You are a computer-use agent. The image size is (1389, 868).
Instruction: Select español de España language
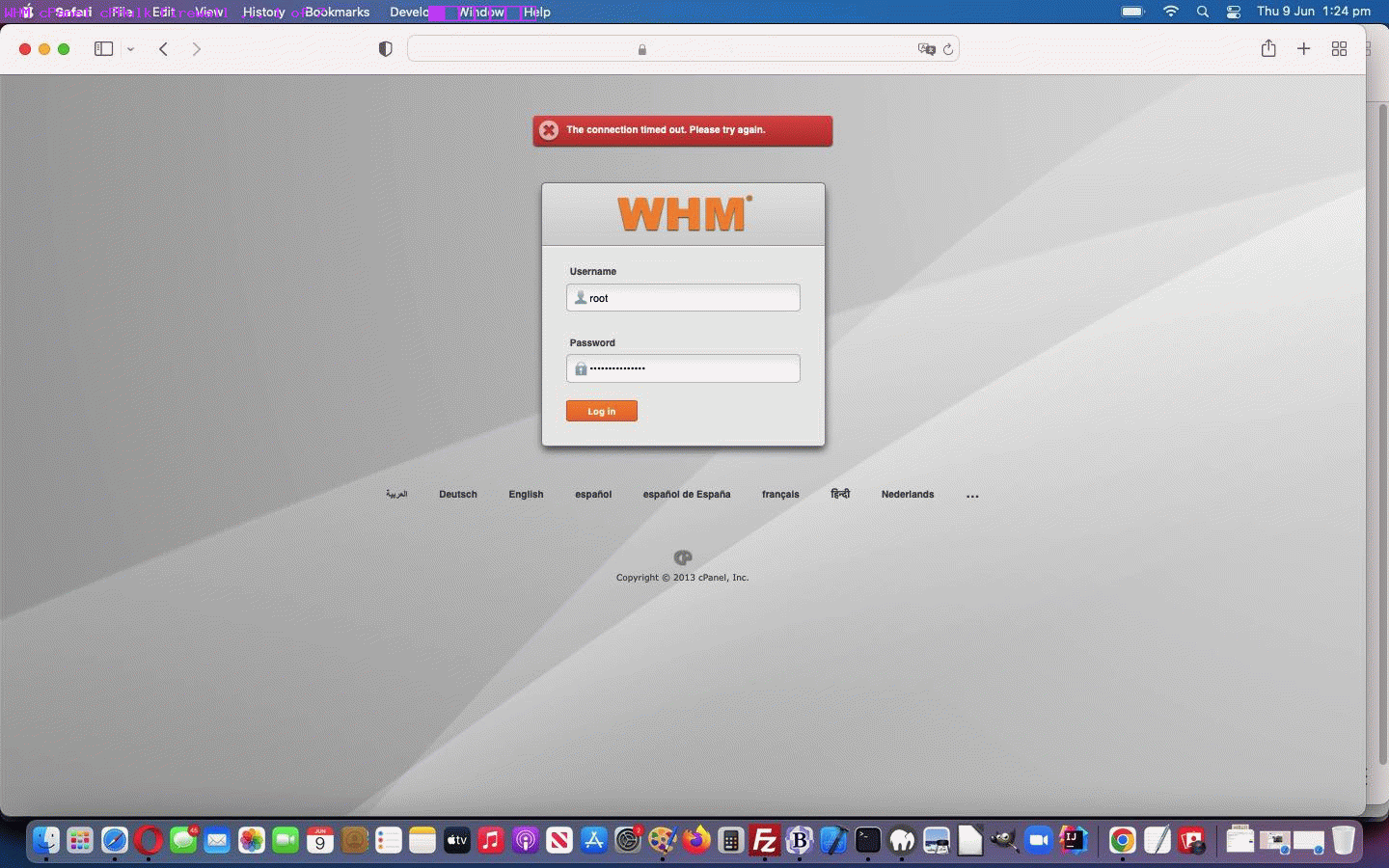tap(687, 494)
